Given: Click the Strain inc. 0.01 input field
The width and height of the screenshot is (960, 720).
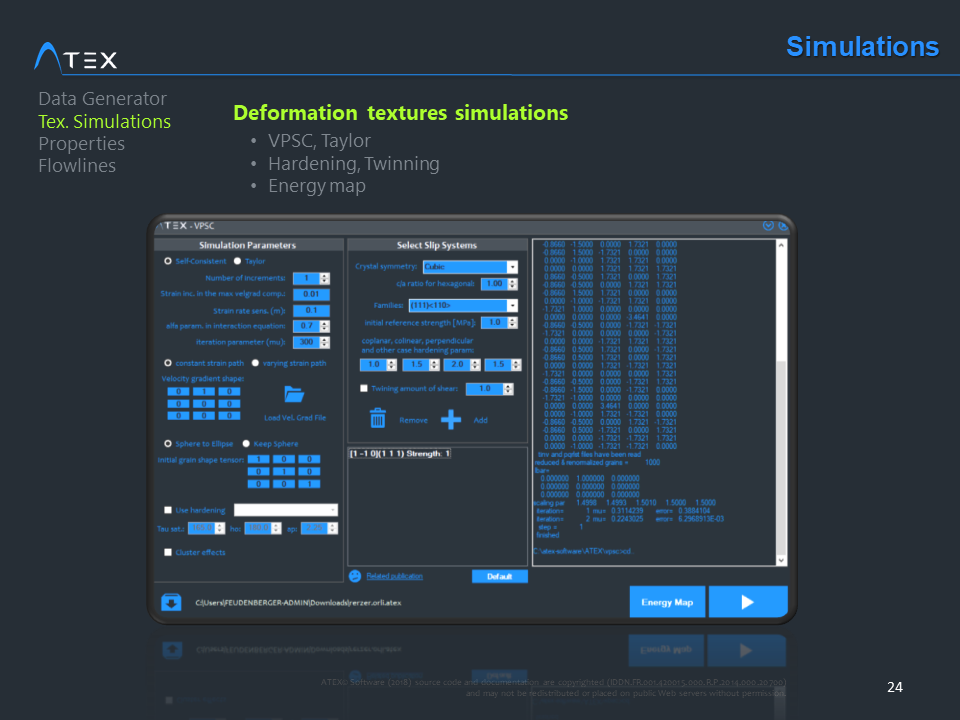Looking at the screenshot, I should (311, 294).
